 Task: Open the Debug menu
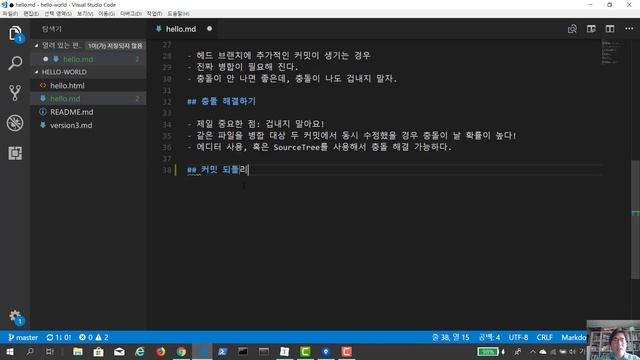point(131,14)
